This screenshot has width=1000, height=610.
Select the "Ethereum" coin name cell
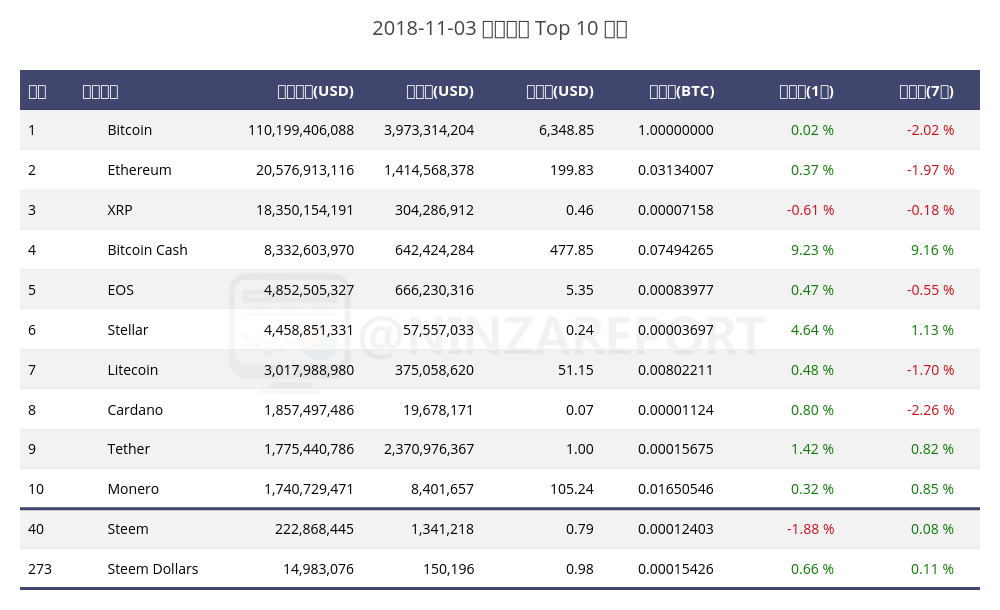coord(139,170)
